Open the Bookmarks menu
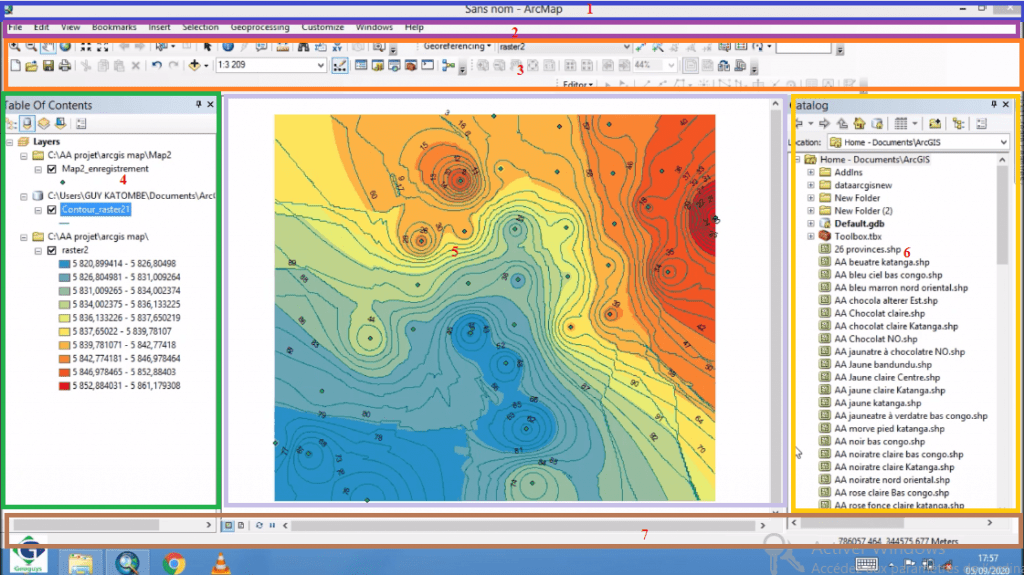 (114, 27)
